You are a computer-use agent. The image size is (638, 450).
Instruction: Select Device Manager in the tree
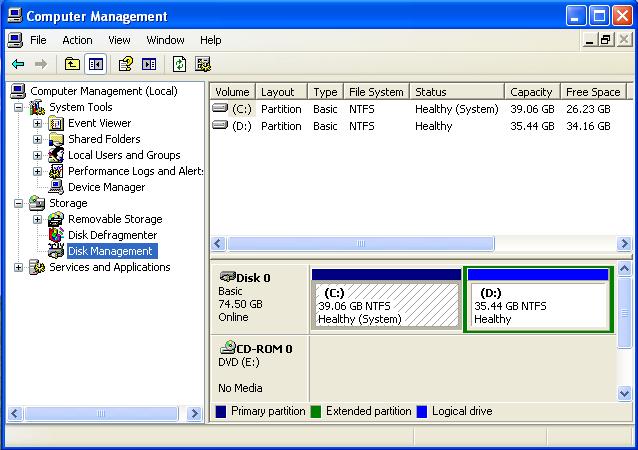point(106,187)
